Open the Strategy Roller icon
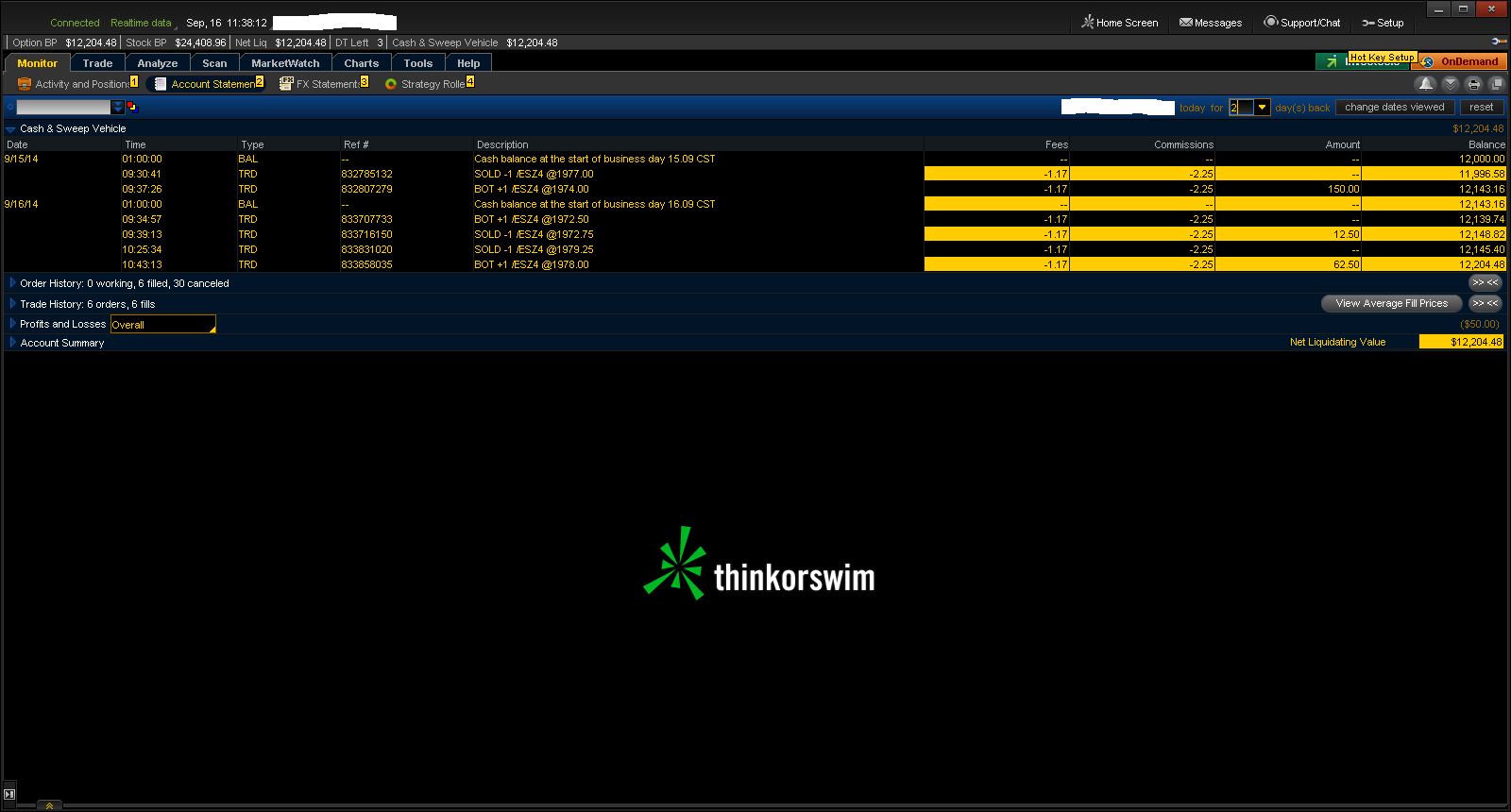Image resolution: width=1511 pixels, height=812 pixels. pos(391,84)
